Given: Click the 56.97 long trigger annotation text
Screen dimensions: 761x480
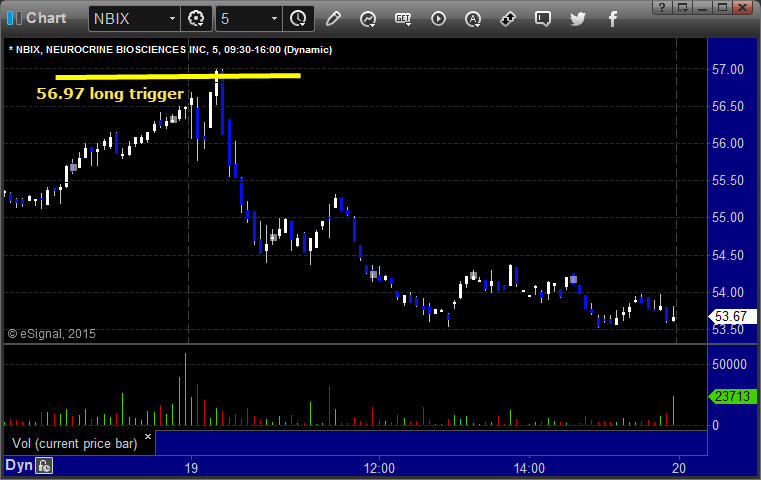Looking at the screenshot, I should (x=110, y=93).
